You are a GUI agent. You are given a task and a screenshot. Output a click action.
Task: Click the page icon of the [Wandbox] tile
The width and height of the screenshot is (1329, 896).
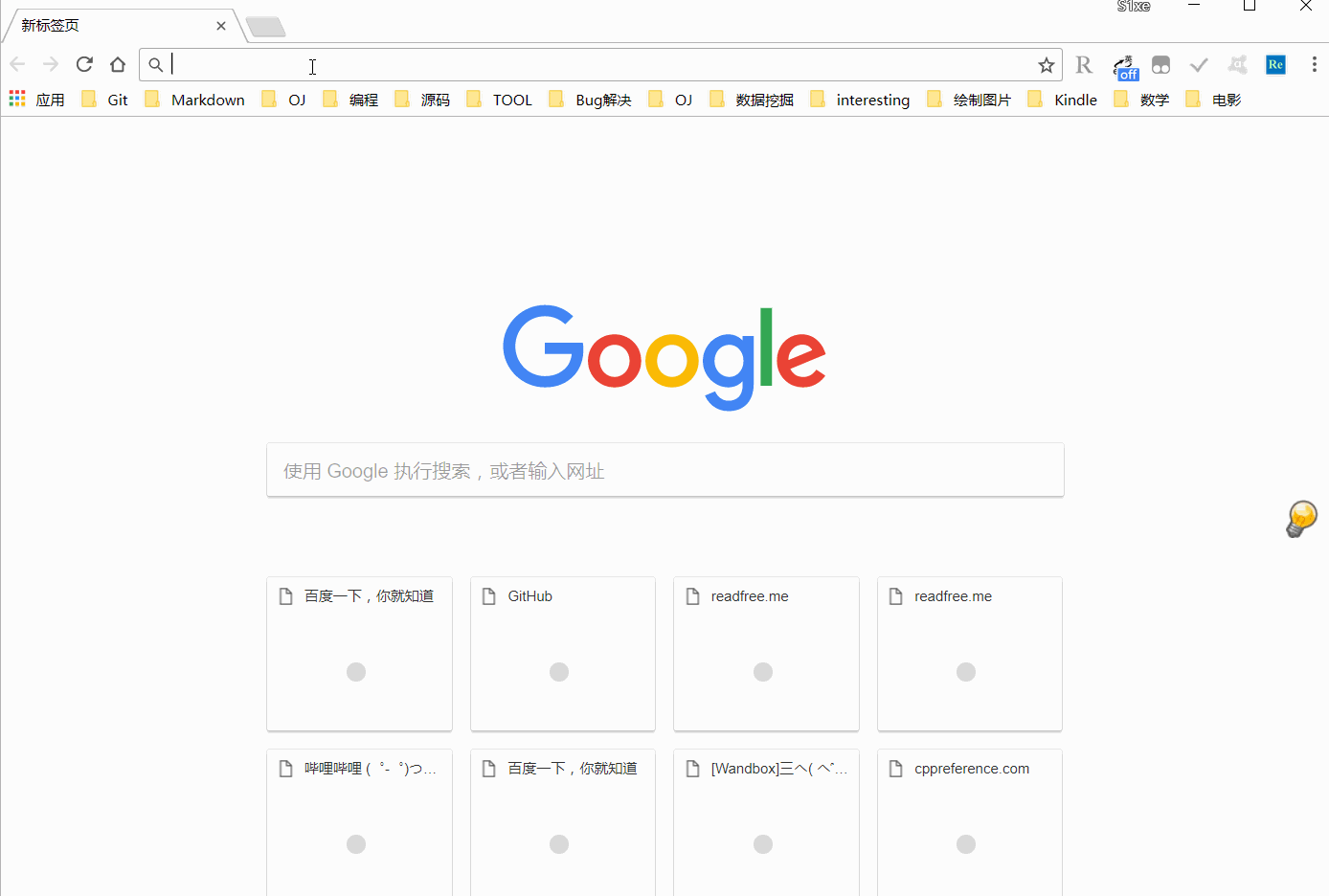pos(692,769)
